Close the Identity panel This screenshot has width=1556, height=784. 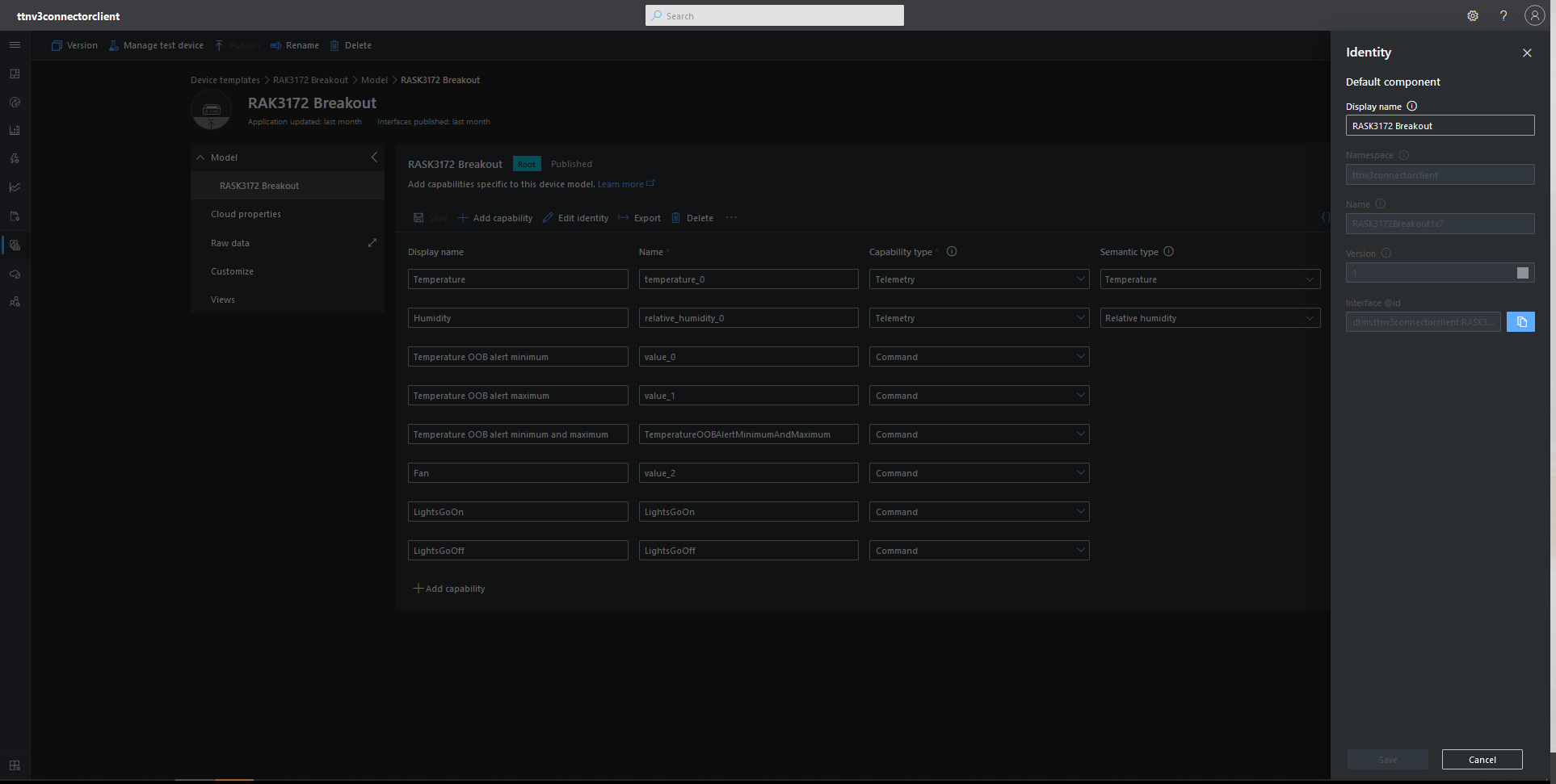click(x=1527, y=53)
